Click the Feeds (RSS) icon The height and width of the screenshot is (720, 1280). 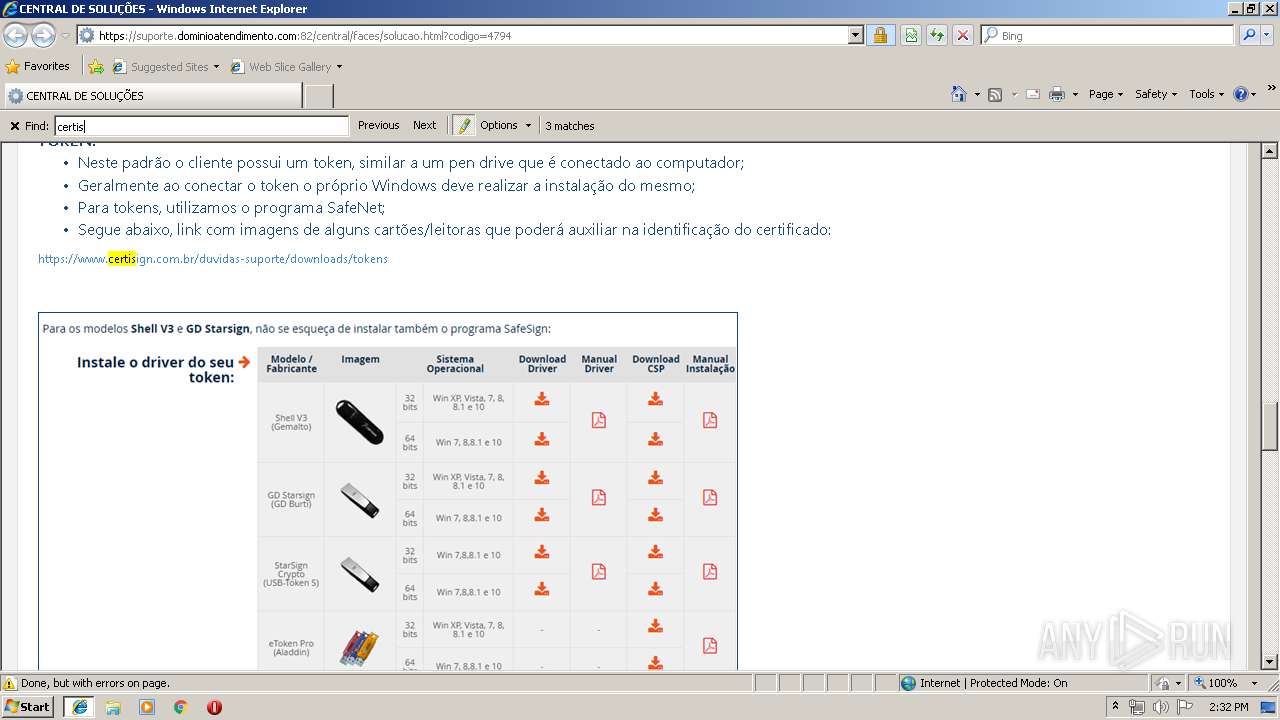(995, 94)
